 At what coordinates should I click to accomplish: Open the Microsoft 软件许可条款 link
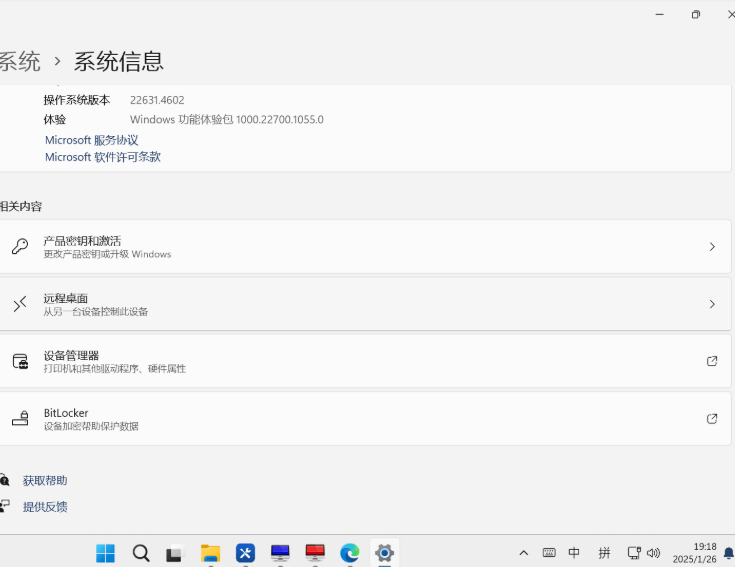(103, 157)
